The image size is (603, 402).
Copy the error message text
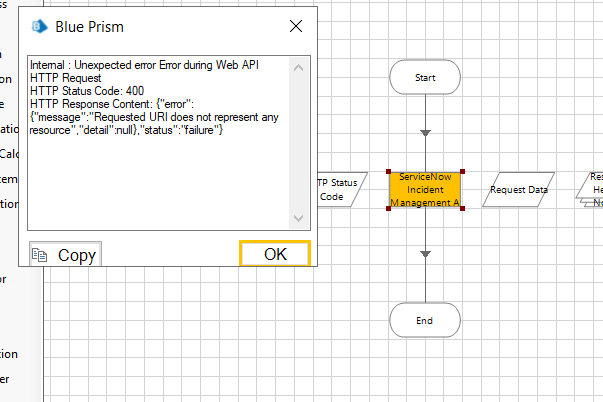pyautogui.click(x=65, y=254)
